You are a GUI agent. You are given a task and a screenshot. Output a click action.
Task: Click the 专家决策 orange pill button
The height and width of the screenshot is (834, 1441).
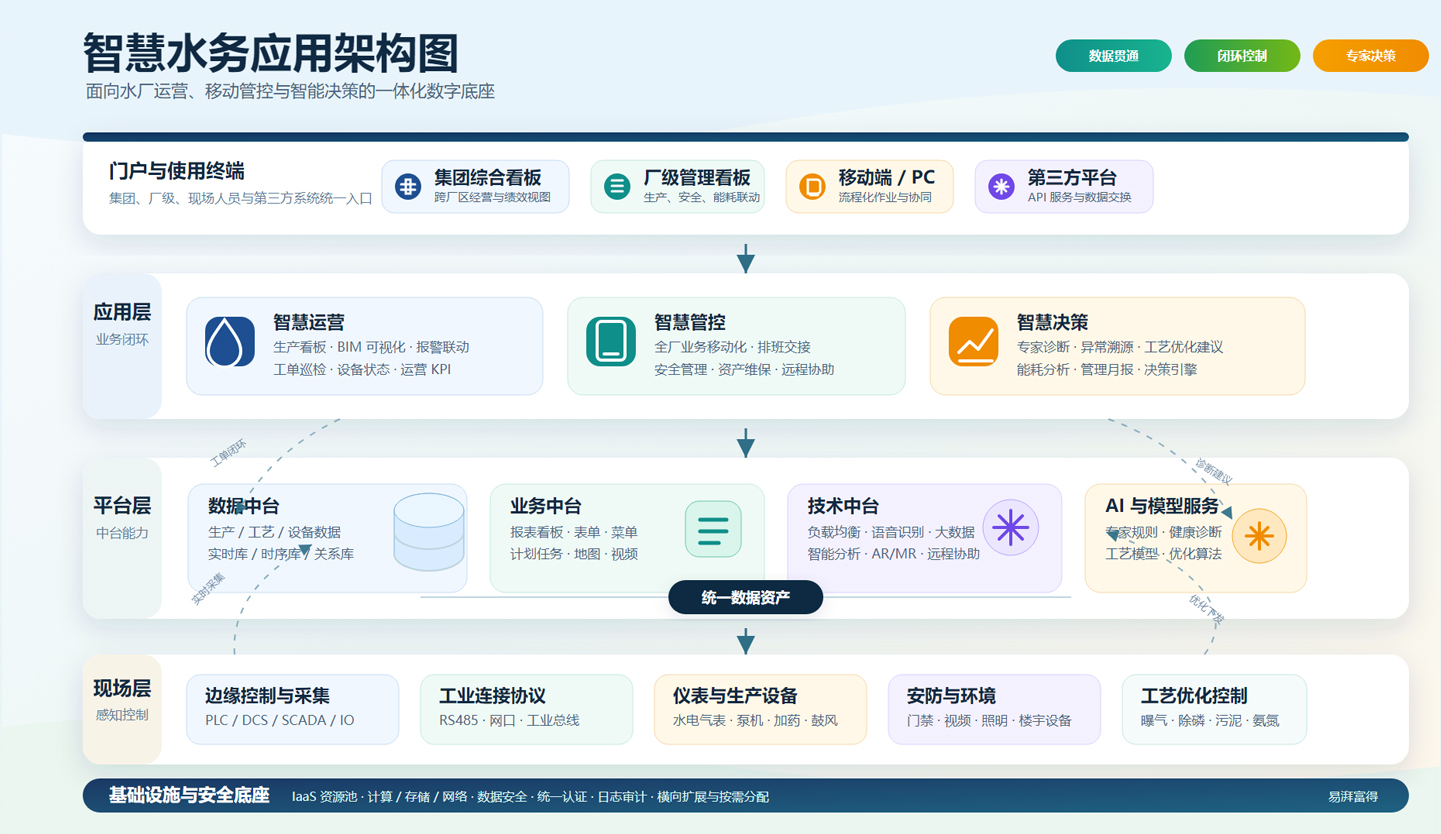[1371, 56]
